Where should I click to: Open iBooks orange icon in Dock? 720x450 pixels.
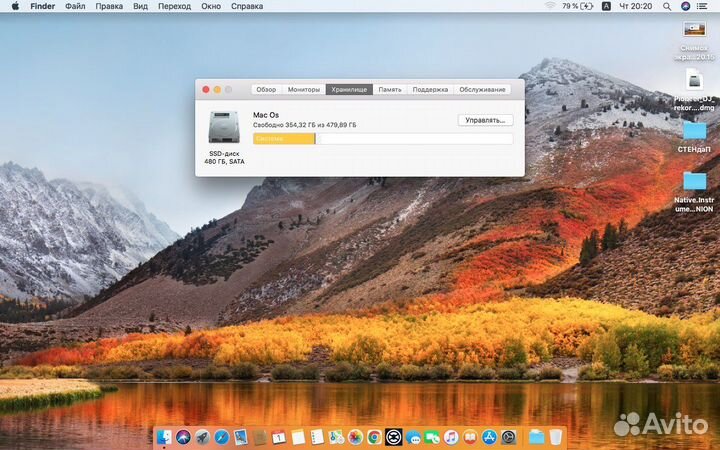(470, 437)
